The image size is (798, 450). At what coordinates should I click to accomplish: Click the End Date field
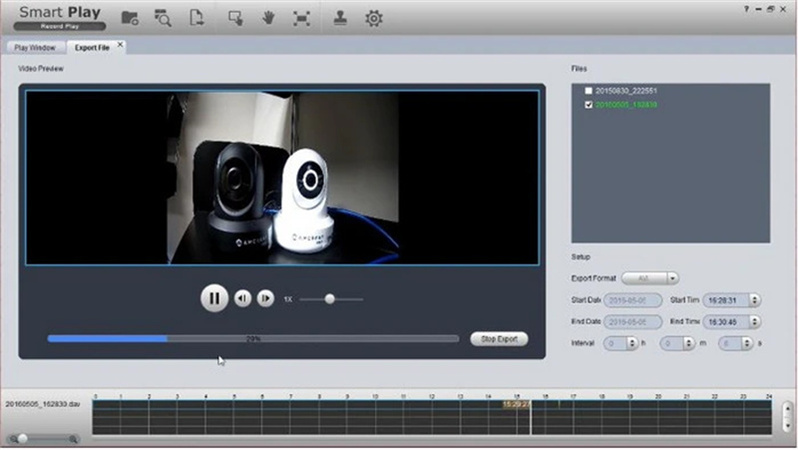pyautogui.click(x=633, y=322)
